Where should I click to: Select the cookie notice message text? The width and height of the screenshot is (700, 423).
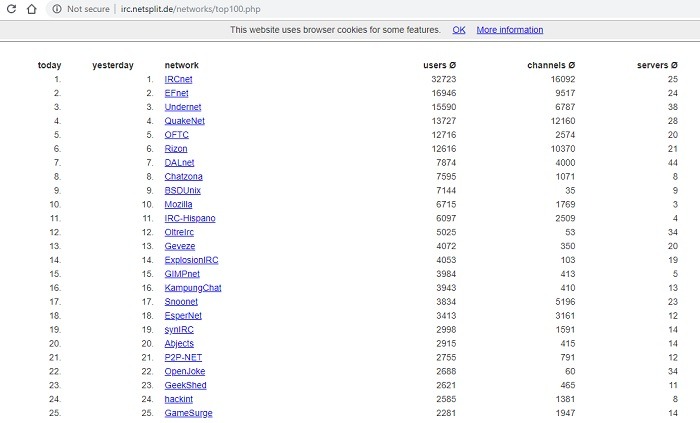click(335, 30)
